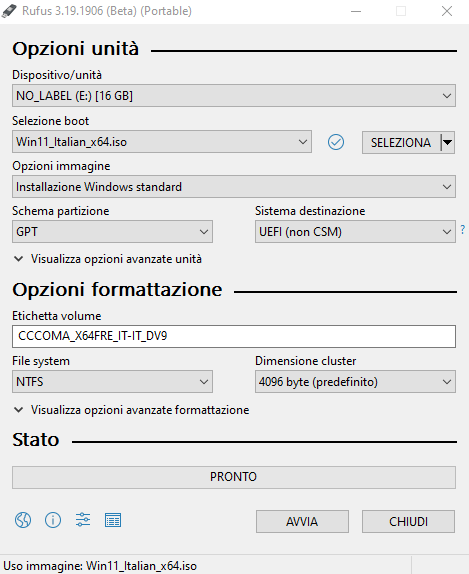Open the SELEZIONA split-button arrow
The width and height of the screenshot is (469, 574).
[447, 142]
